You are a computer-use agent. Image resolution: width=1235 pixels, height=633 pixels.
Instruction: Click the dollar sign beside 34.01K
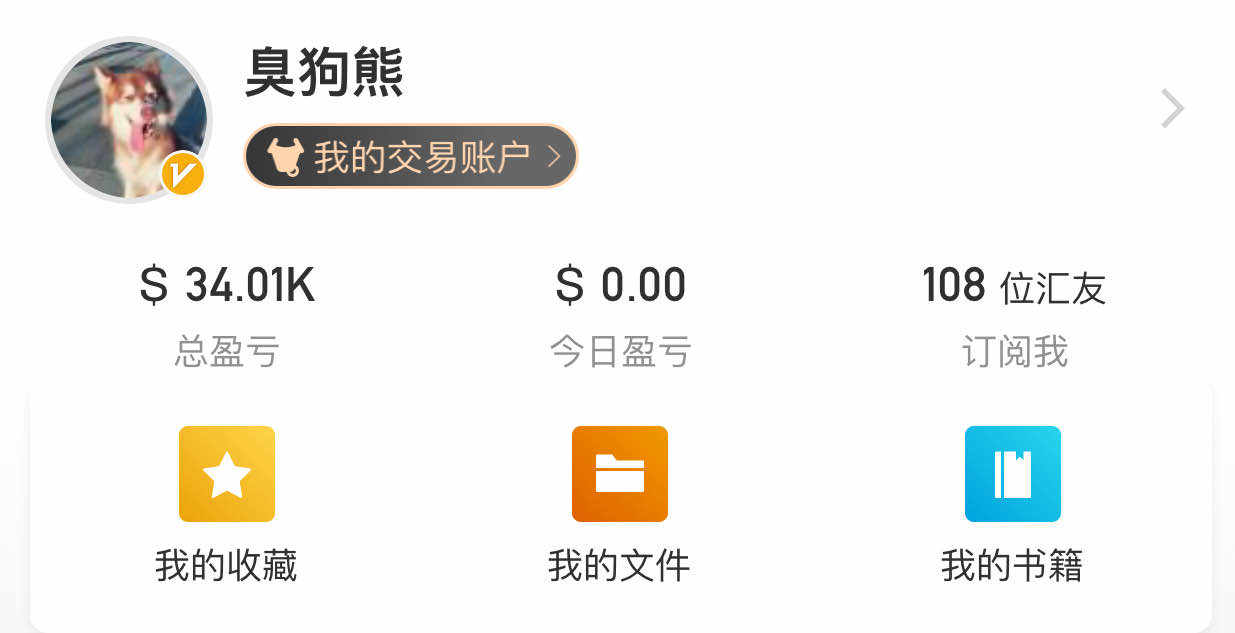click(154, 286)
